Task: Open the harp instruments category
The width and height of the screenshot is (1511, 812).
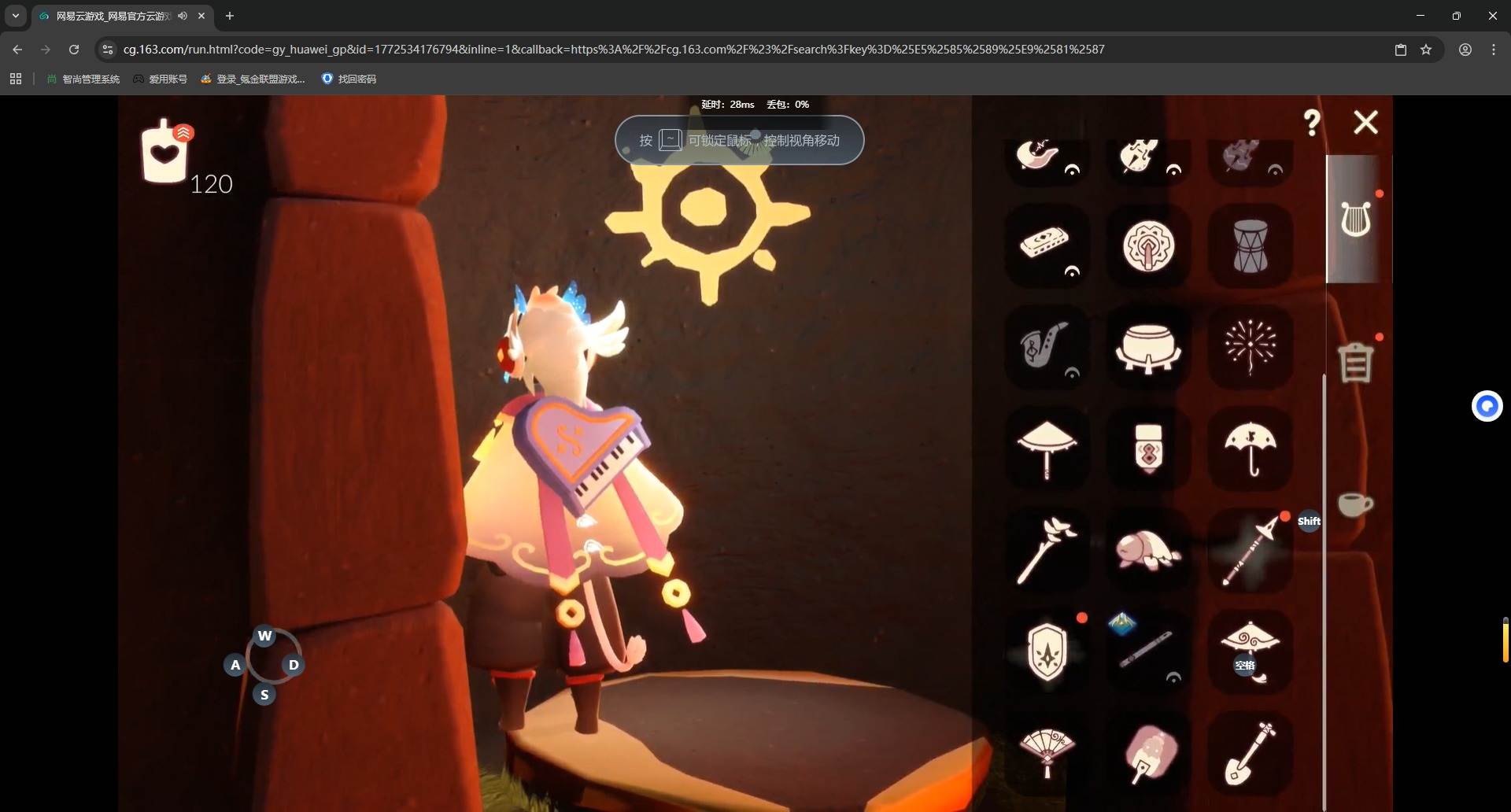Action: (1356, 219)
